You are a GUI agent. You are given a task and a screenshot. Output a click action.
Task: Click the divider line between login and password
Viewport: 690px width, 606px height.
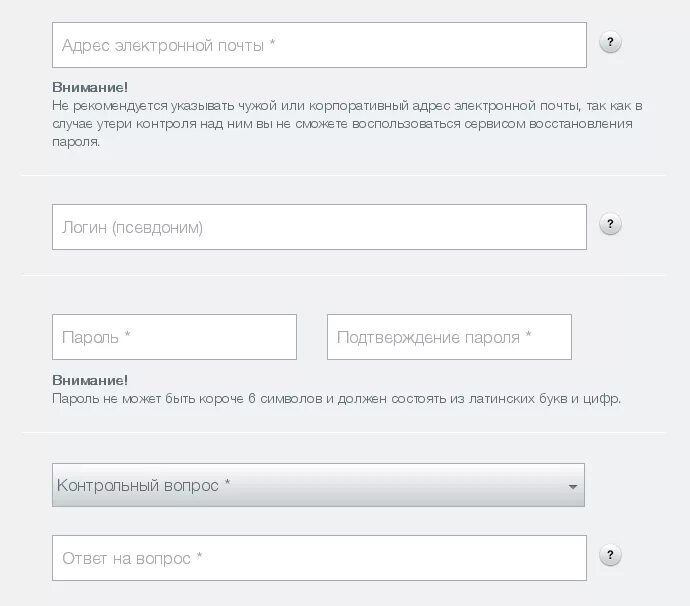pyautogui.click(x=343, y=275)
